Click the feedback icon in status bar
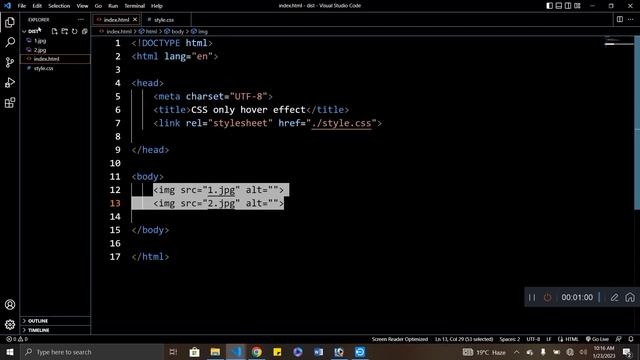Viewport: 640px width, 360px height. pos(619,339)
